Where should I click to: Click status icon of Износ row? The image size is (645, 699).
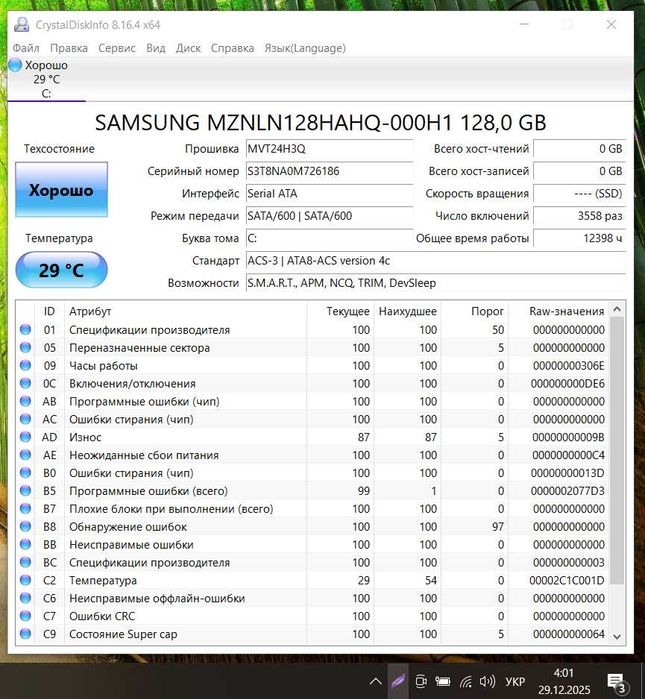point(25,437)
